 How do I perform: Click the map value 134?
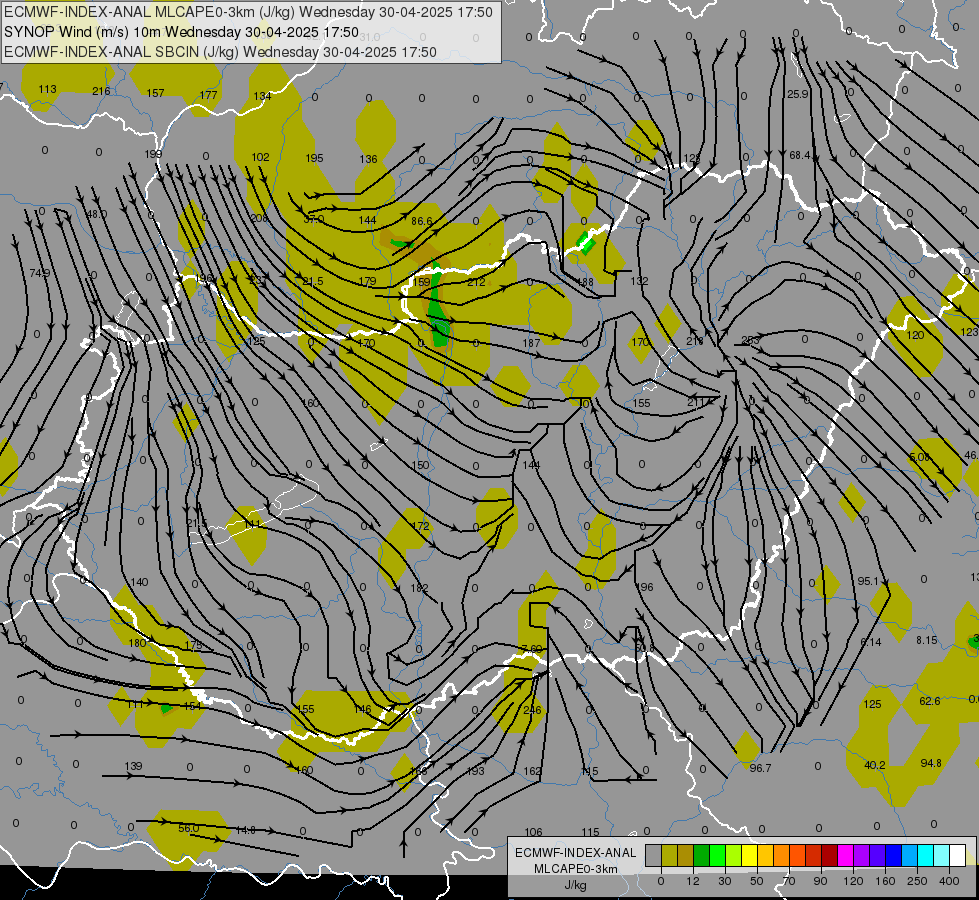262,96
